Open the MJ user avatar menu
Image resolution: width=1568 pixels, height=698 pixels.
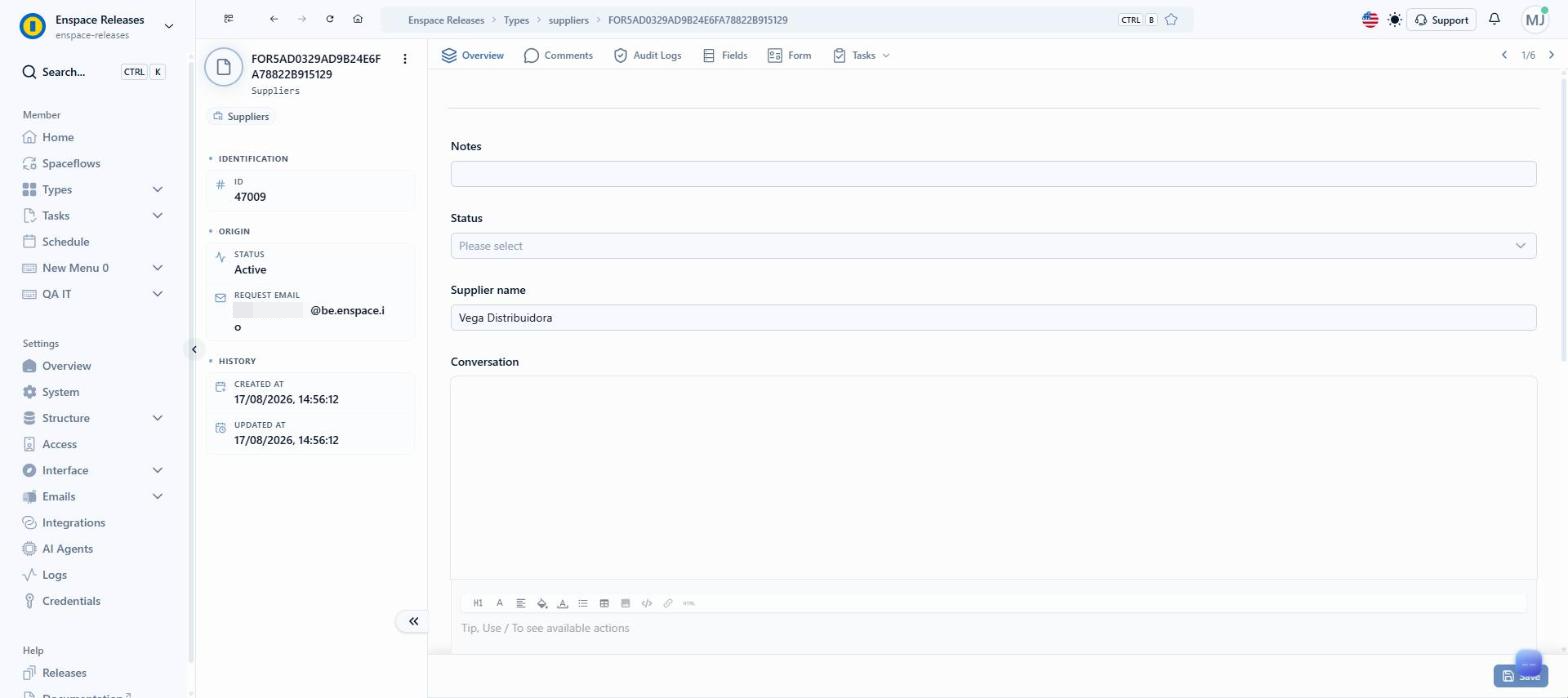[x=1534, y=19]
